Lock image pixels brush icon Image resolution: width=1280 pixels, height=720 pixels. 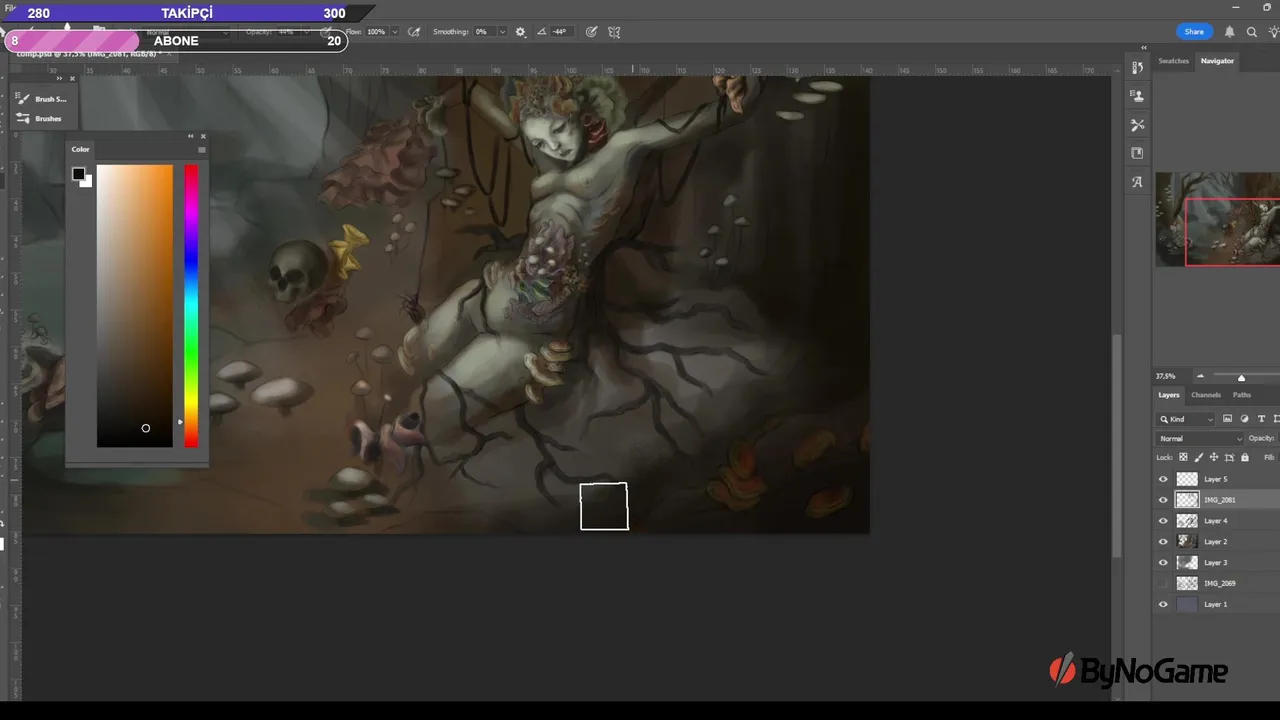tap(1198, 457)
